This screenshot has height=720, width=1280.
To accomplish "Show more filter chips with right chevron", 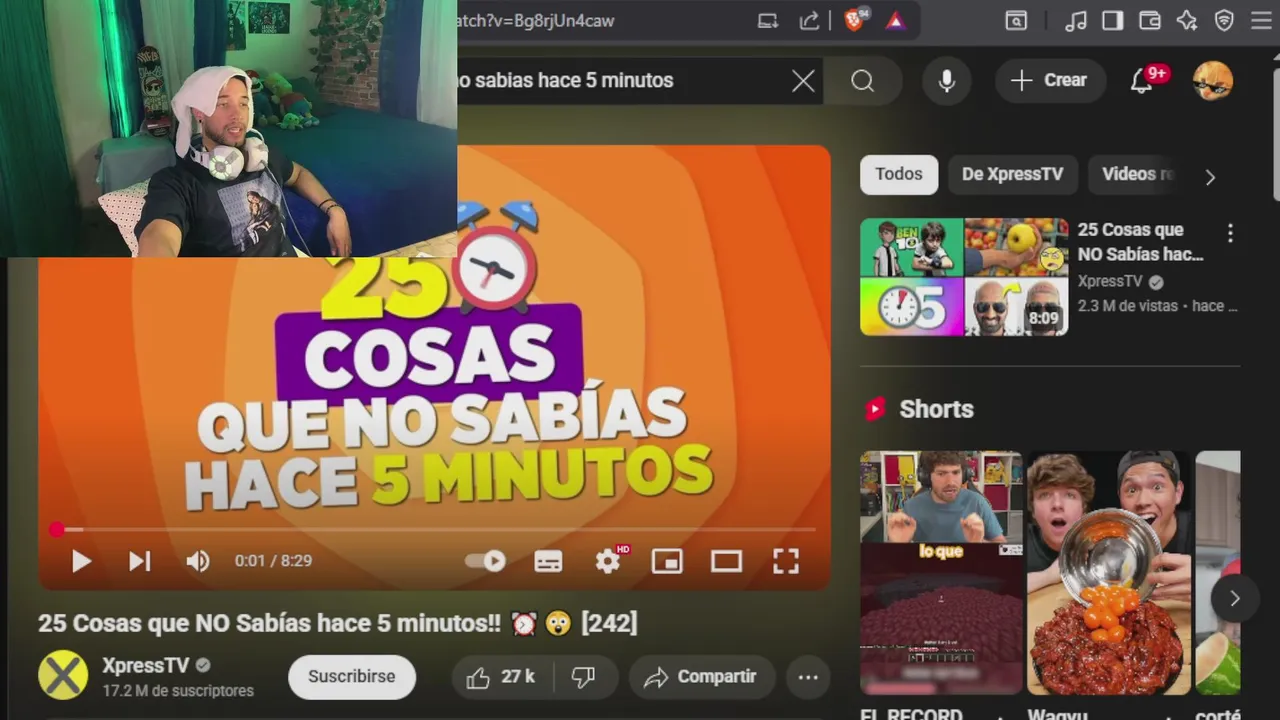I will click(x=1210, y=177).
